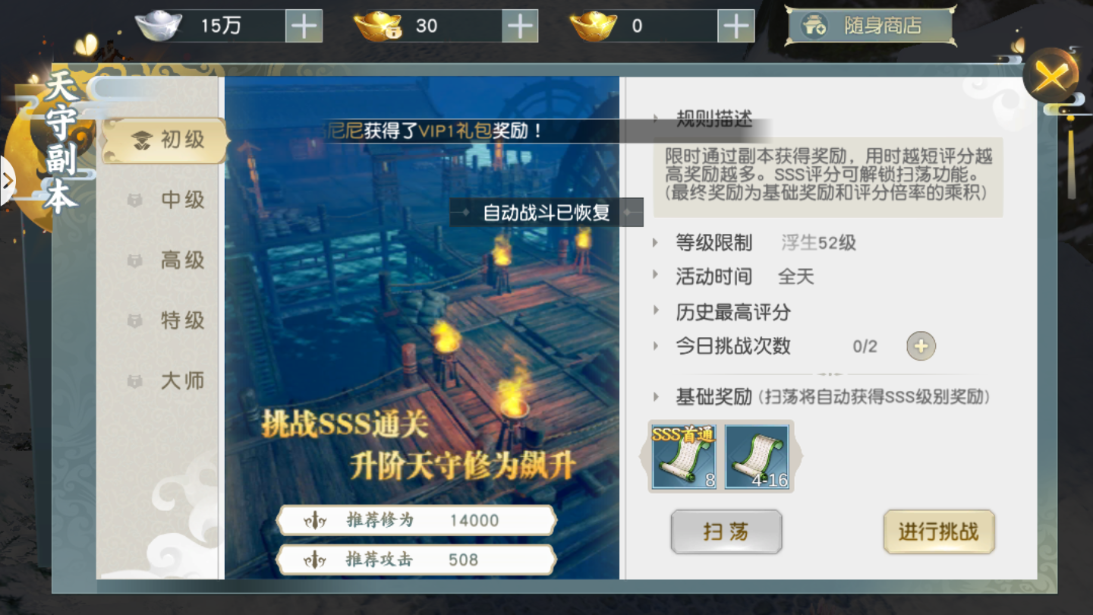Close the 天守副本 dungeon panel

coord(1051,75)
